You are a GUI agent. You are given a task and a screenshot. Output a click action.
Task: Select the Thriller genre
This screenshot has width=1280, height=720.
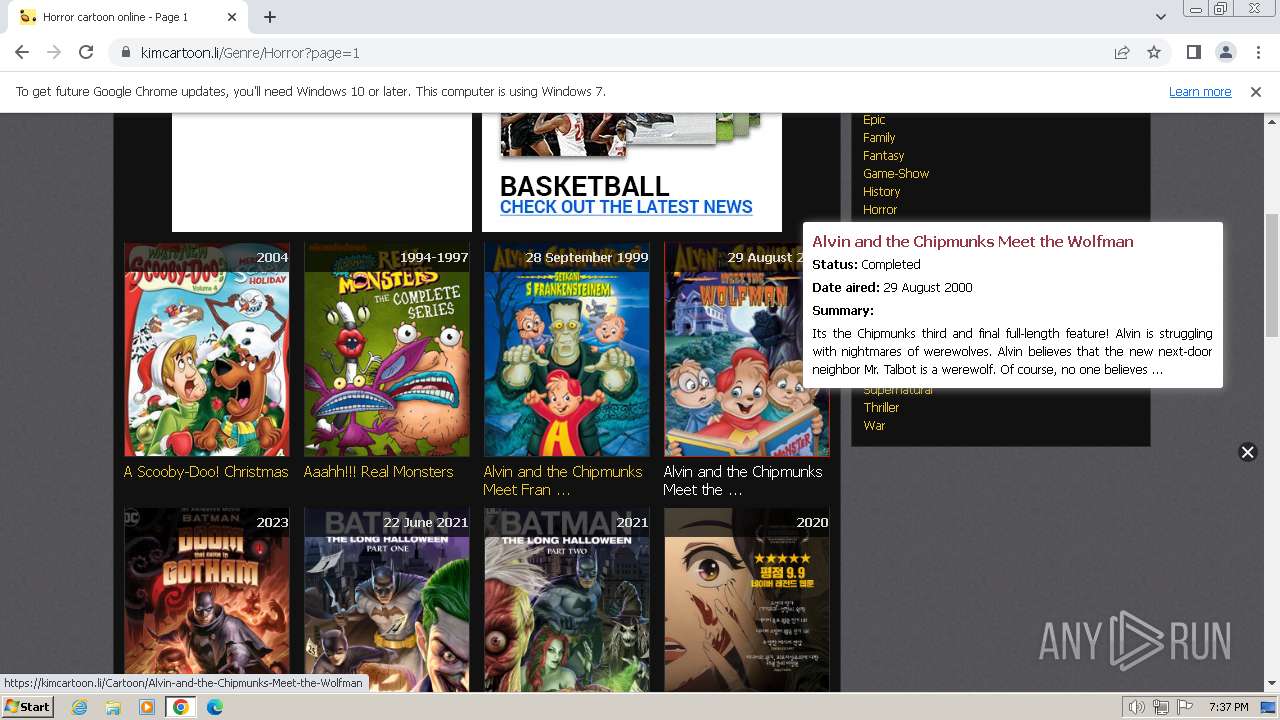(881, 408)
